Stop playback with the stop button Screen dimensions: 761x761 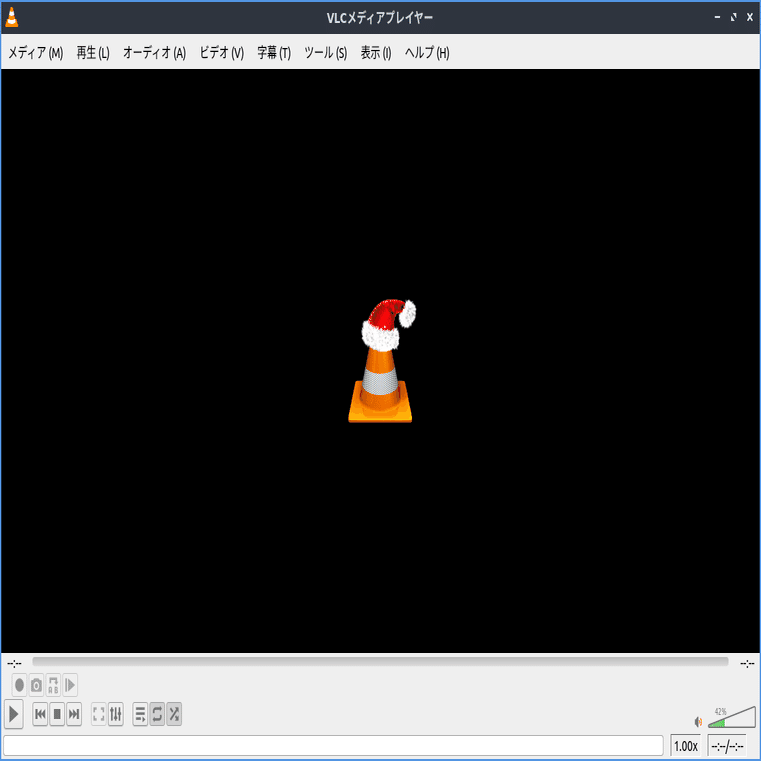pos(57,714)
